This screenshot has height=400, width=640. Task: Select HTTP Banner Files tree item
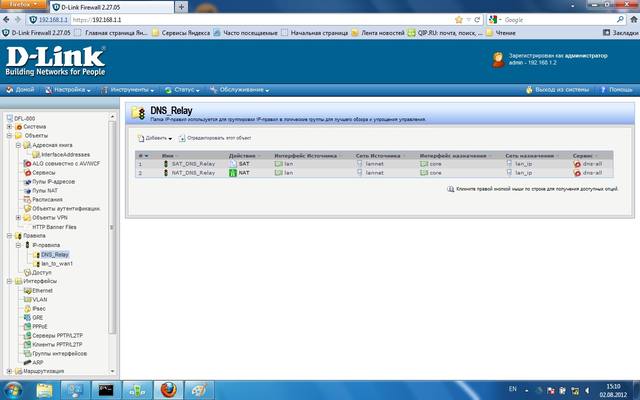point(54,227)
